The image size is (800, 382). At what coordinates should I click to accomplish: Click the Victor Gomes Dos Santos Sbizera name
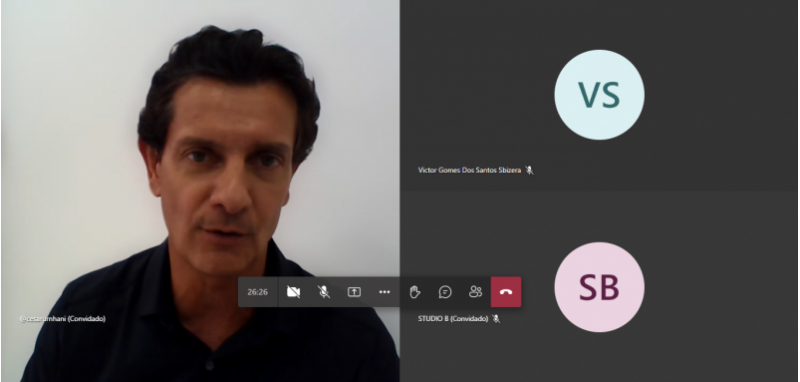(x=469, y=170)
